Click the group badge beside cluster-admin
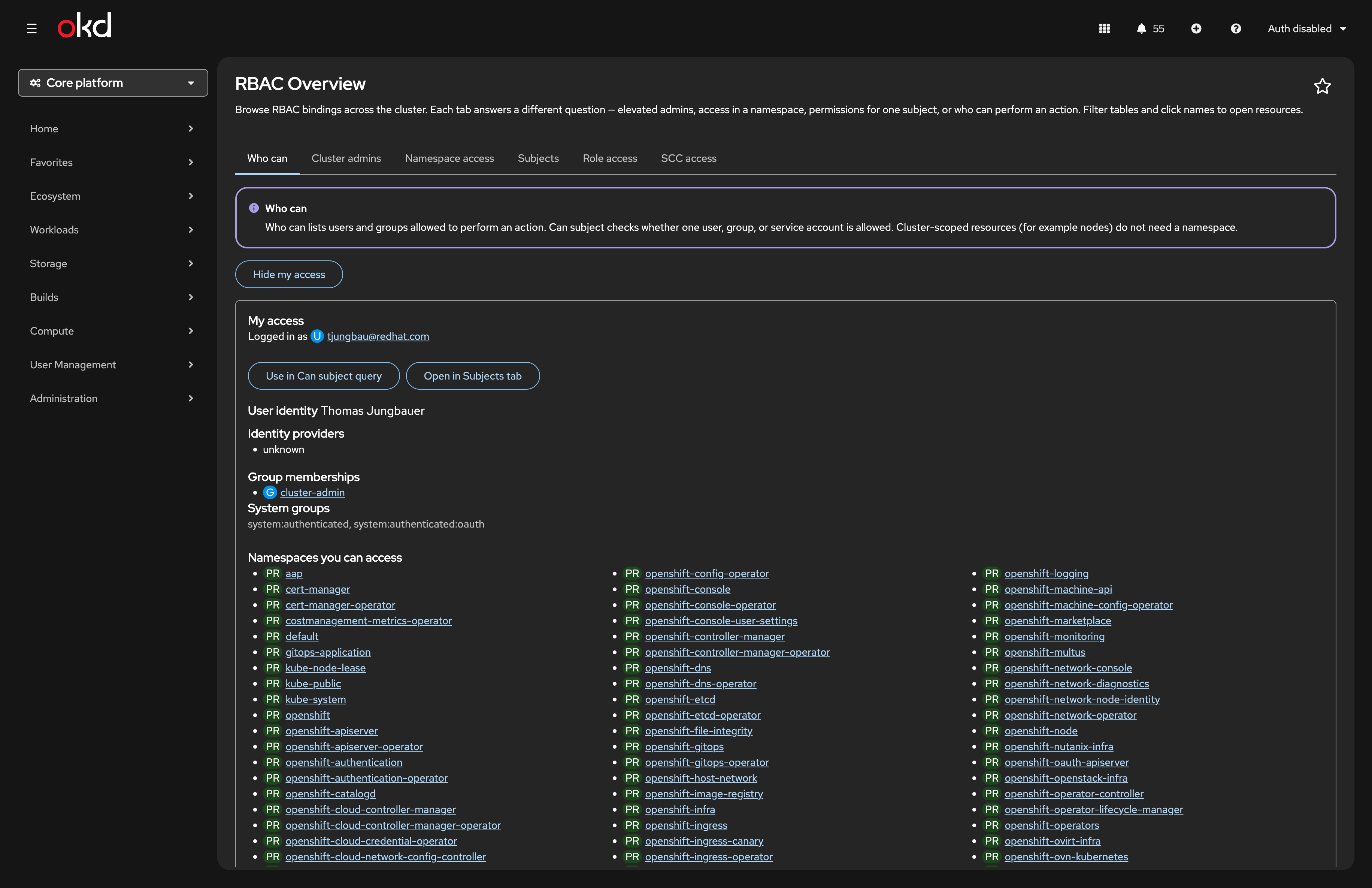Image resolution: width=1372 pixels, height=888 pixels. click(x=270, y=492)
